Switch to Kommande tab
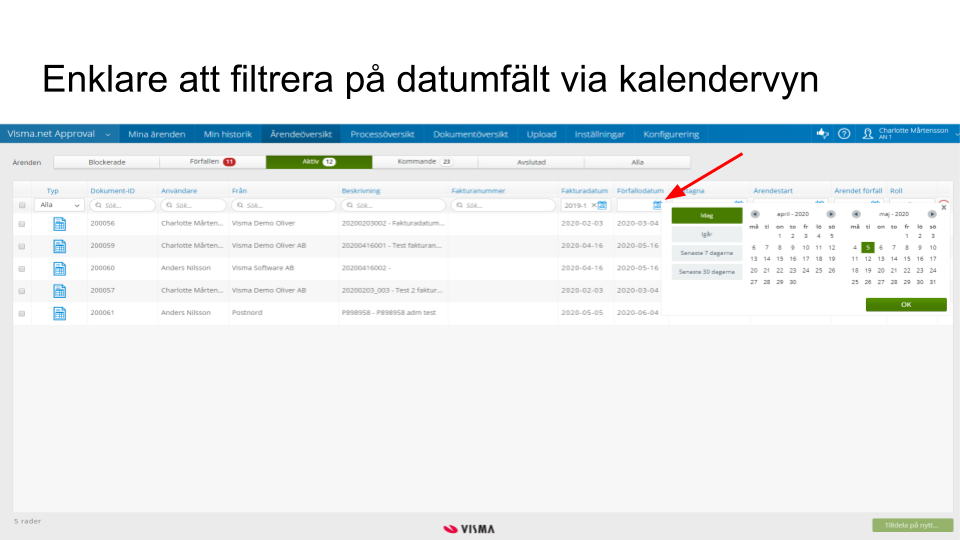The image size is (960, 540). (425, 162)
